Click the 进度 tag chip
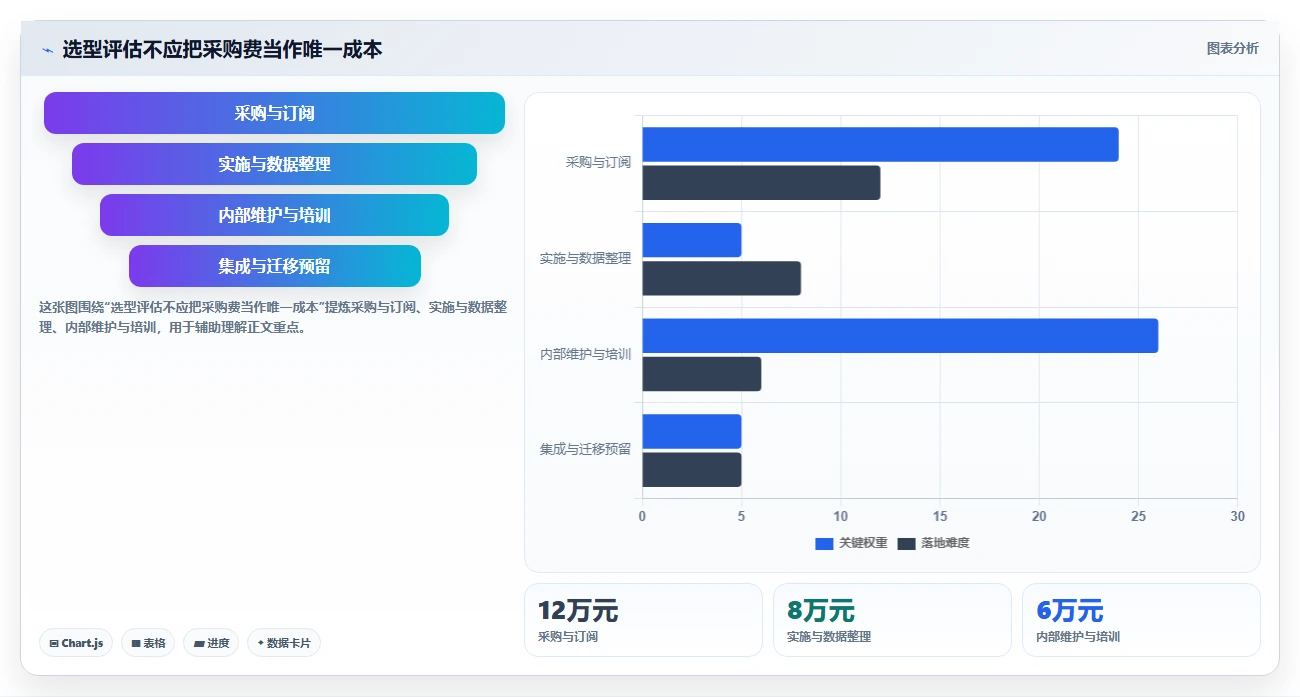 click(211, 643)
